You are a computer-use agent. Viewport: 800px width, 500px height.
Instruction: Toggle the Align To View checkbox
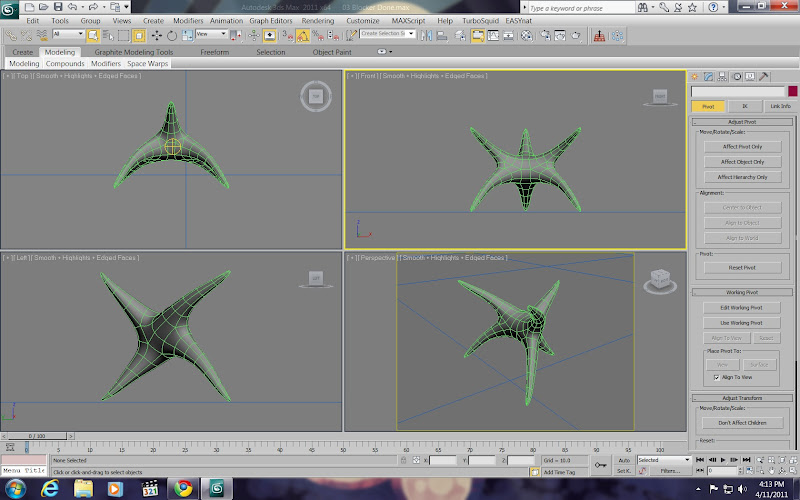(717, 378)
